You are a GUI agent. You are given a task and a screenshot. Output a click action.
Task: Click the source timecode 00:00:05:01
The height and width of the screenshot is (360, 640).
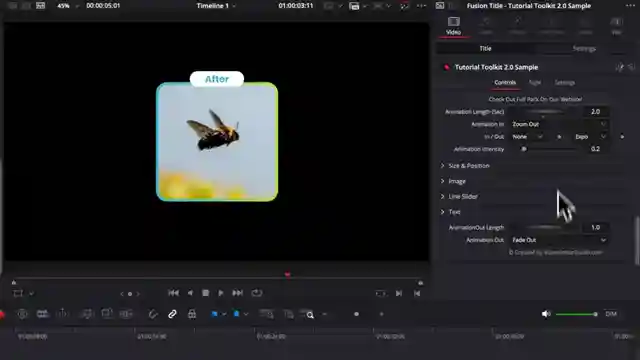[x=103, y=6]
